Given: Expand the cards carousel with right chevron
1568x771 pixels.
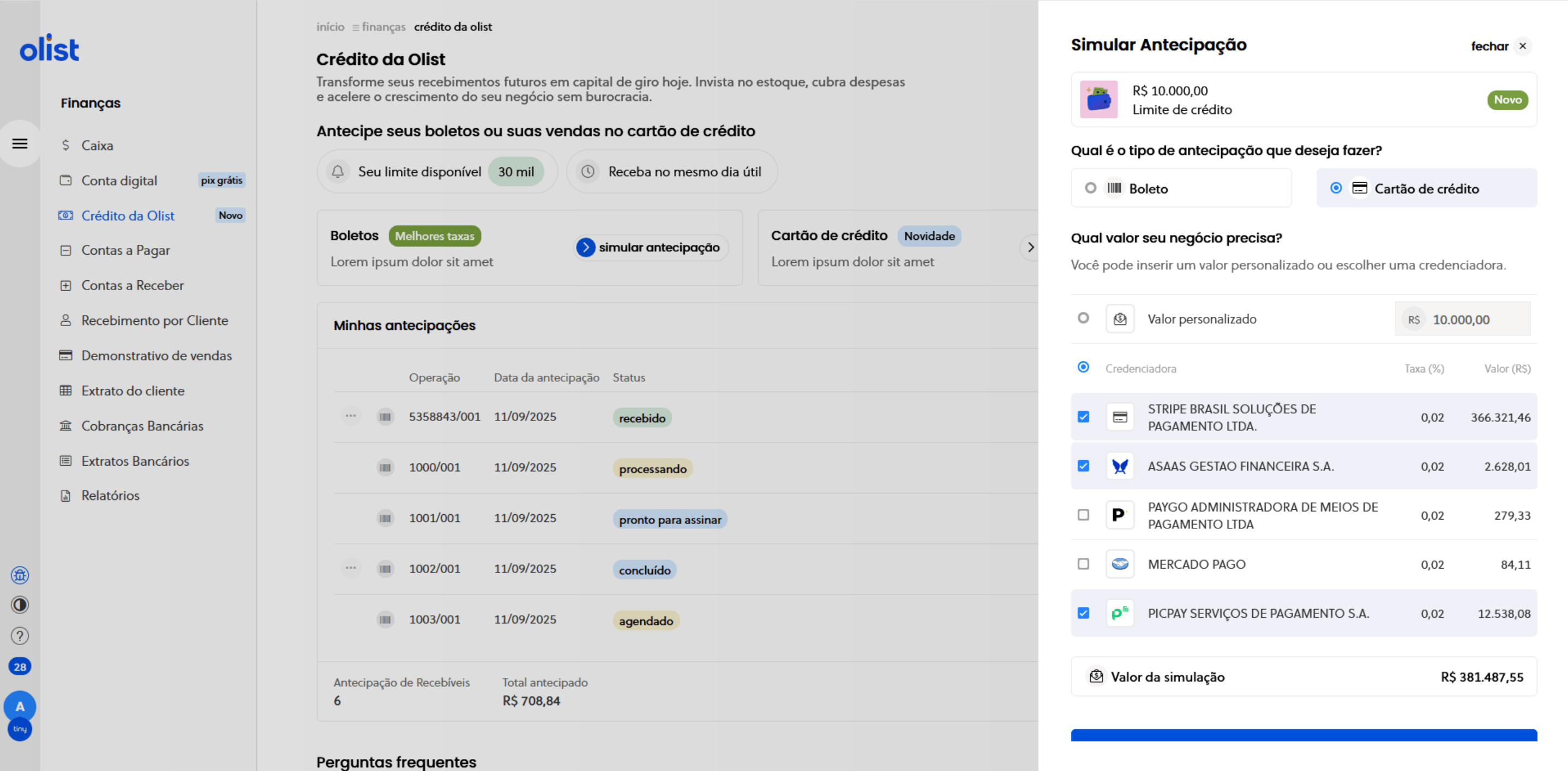Looking at the screenshot, I should [1030, 247].
